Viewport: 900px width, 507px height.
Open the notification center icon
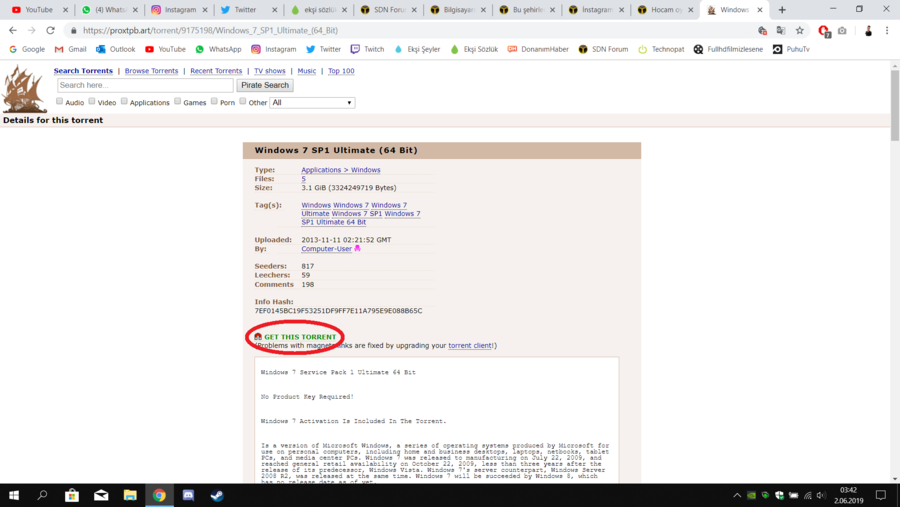[x=880, y=496]
